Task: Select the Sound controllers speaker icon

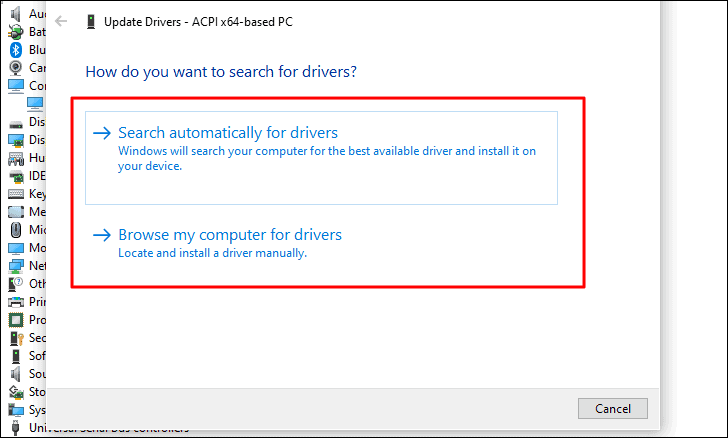Action: [15, 374]
